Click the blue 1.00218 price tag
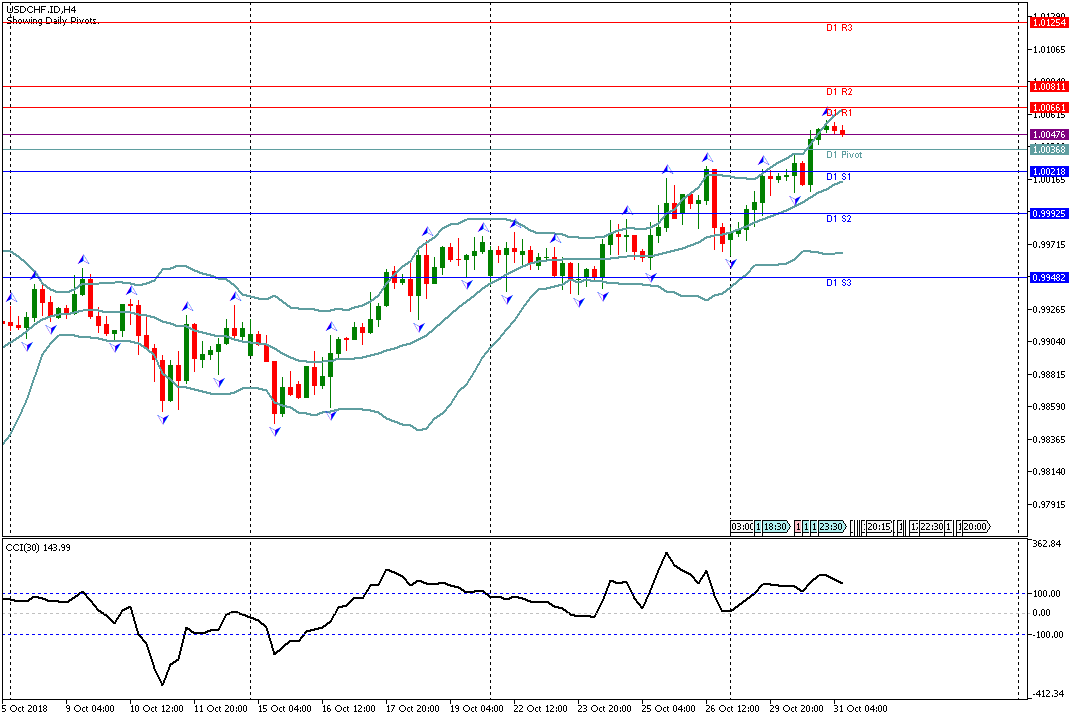The image size is (1080, 720). coord(1049,172)
